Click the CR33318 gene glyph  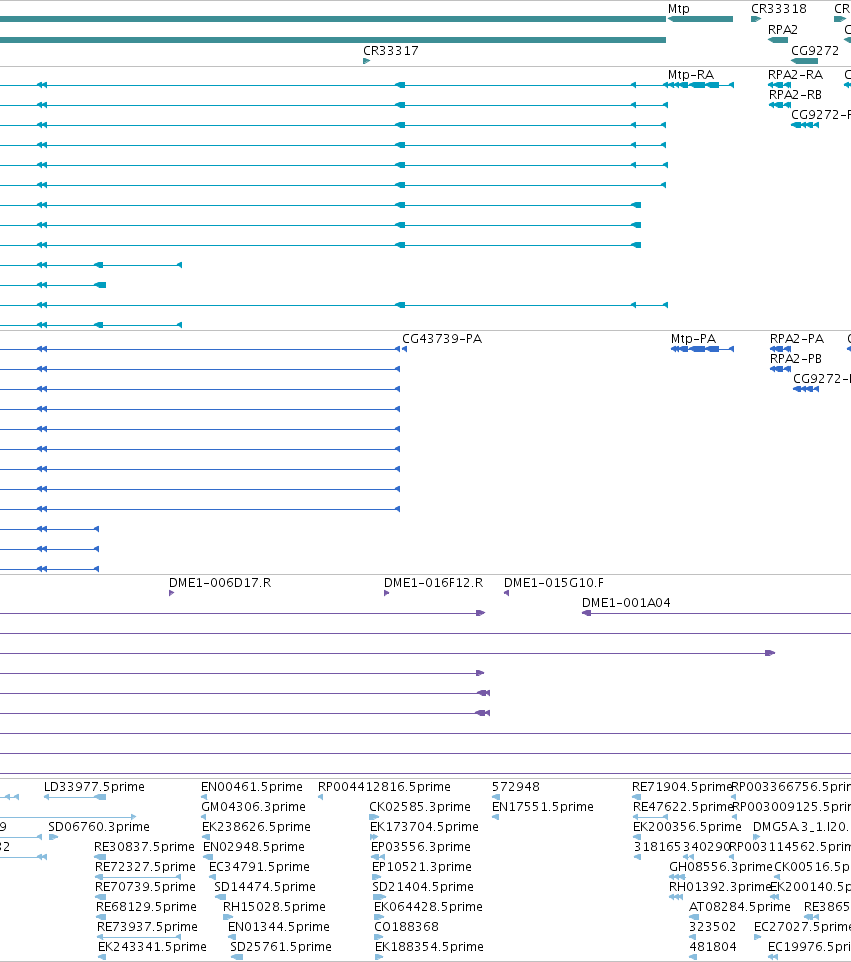click(756, 19)
